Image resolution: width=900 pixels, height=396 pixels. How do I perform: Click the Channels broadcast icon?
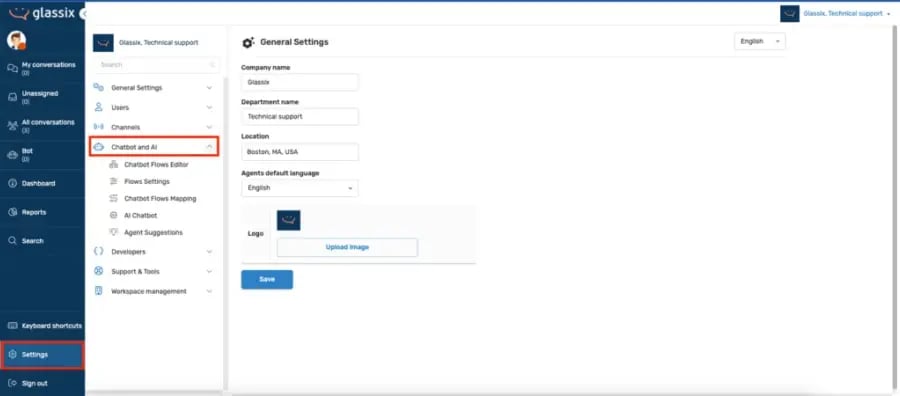click(x=99, y=127)
